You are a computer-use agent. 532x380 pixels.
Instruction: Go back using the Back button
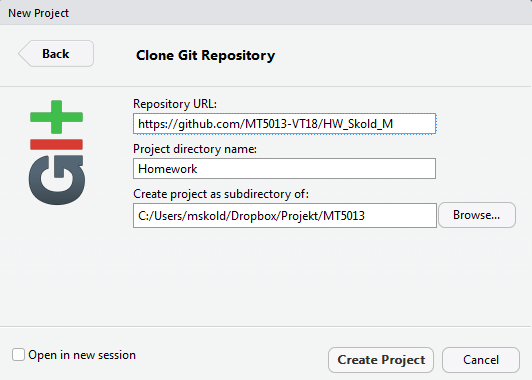[x=56, y=54]
